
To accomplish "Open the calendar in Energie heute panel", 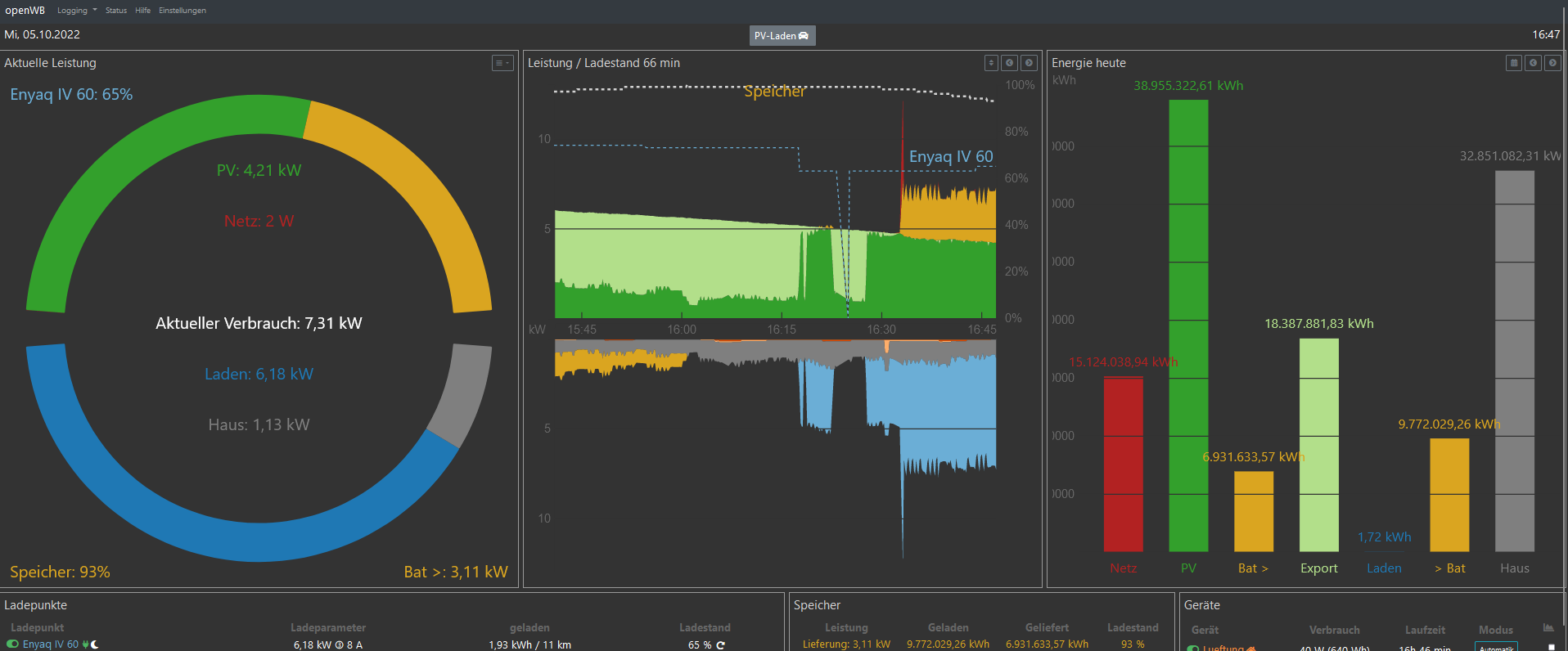I will tap(1513, 63).
